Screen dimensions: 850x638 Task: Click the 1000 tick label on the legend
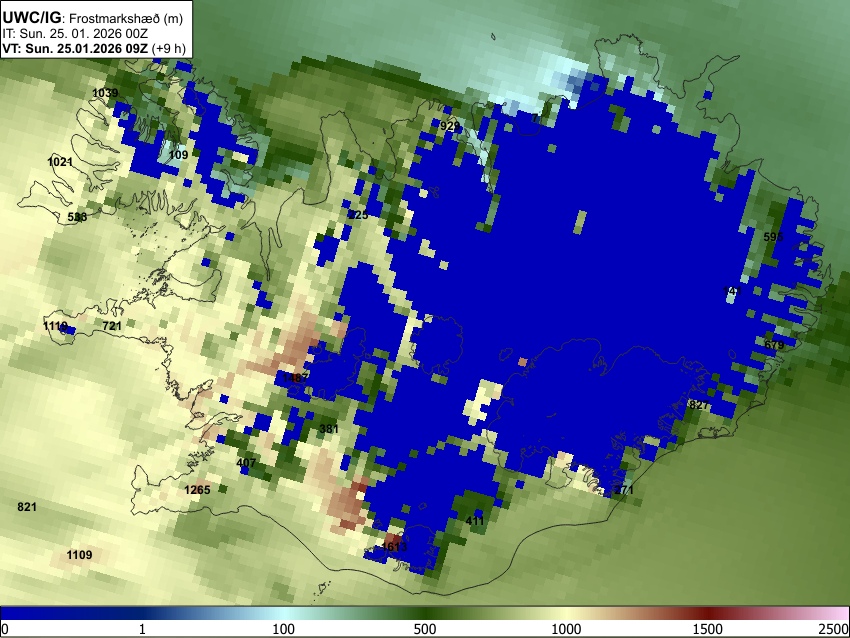coord(566,629)
